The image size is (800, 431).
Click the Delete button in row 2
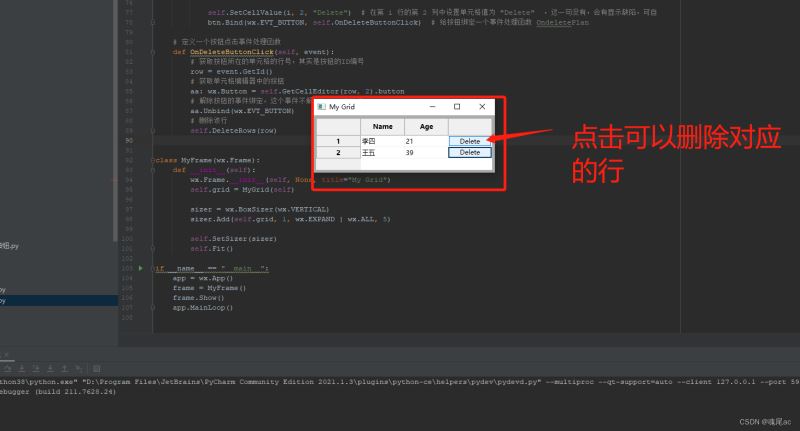(x=470, y=153)
